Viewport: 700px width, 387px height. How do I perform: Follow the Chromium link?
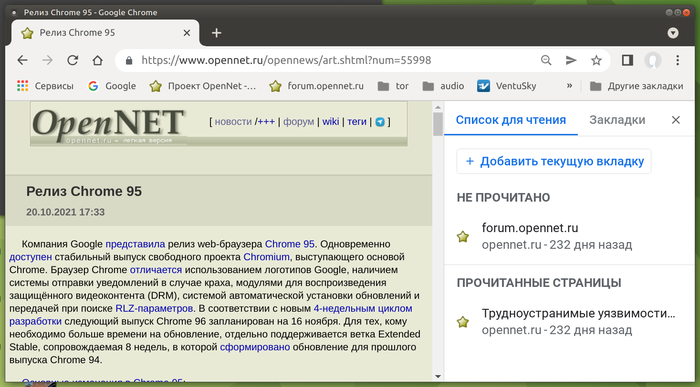[x=267, y=257]
